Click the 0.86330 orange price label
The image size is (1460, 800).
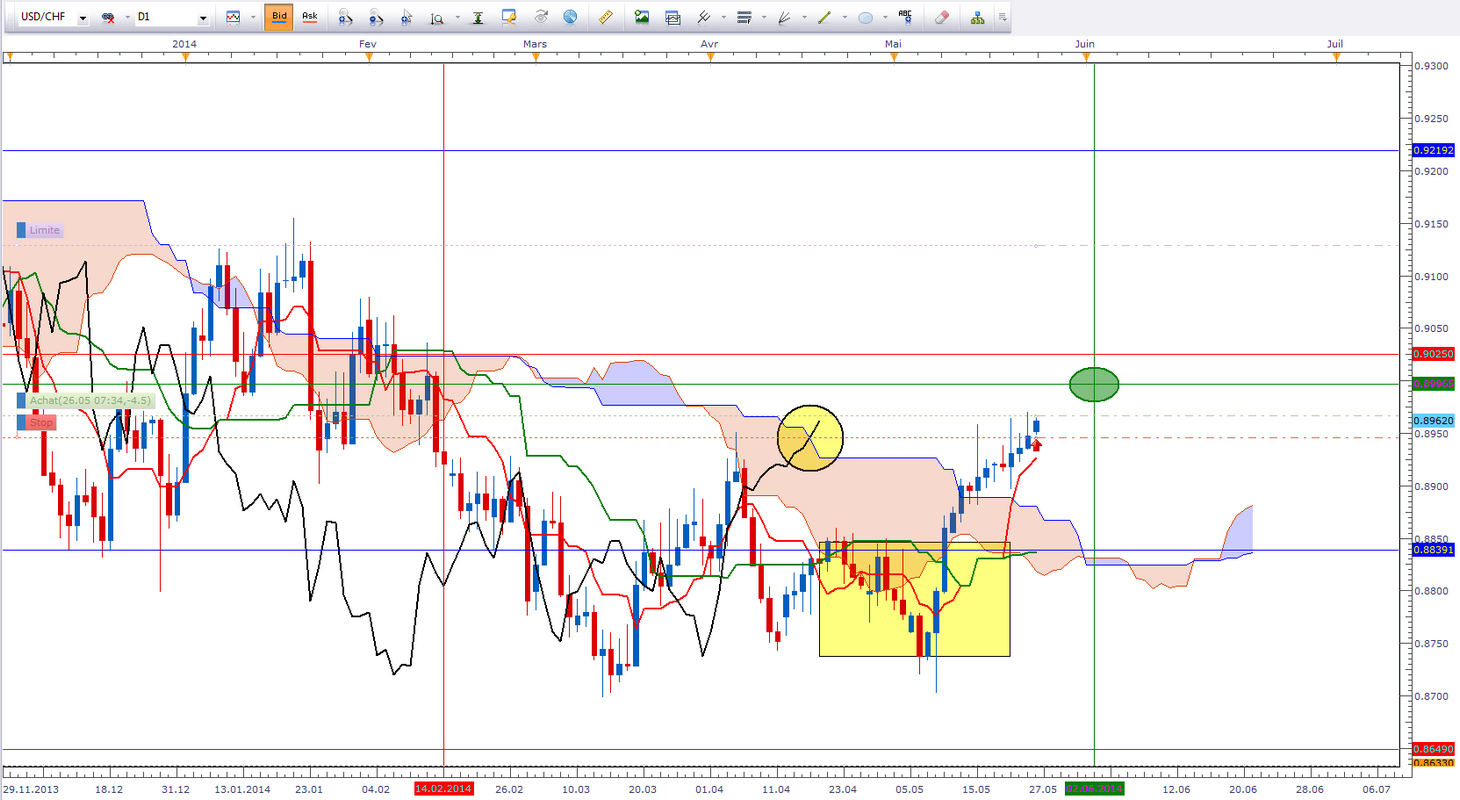[x=1433, y=763]
